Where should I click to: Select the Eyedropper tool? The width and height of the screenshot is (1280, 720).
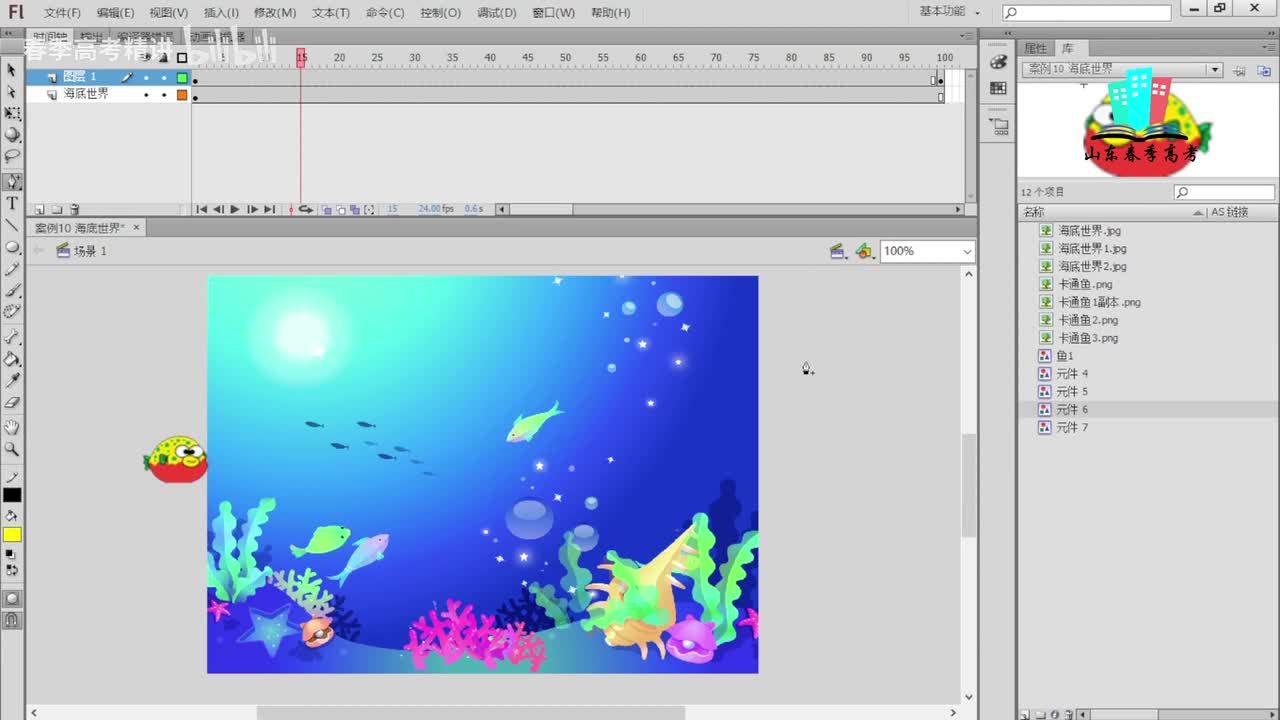coord(12,381)
